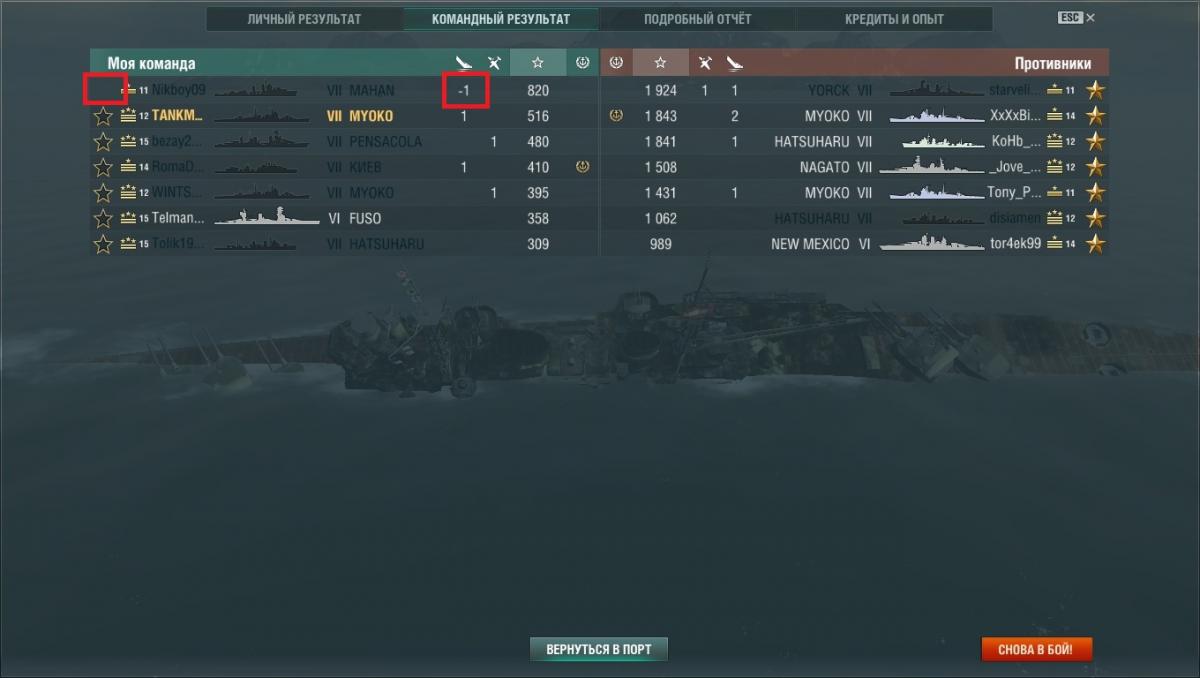
Task: Open the Личный результат tab
Action: click(304, 19)
